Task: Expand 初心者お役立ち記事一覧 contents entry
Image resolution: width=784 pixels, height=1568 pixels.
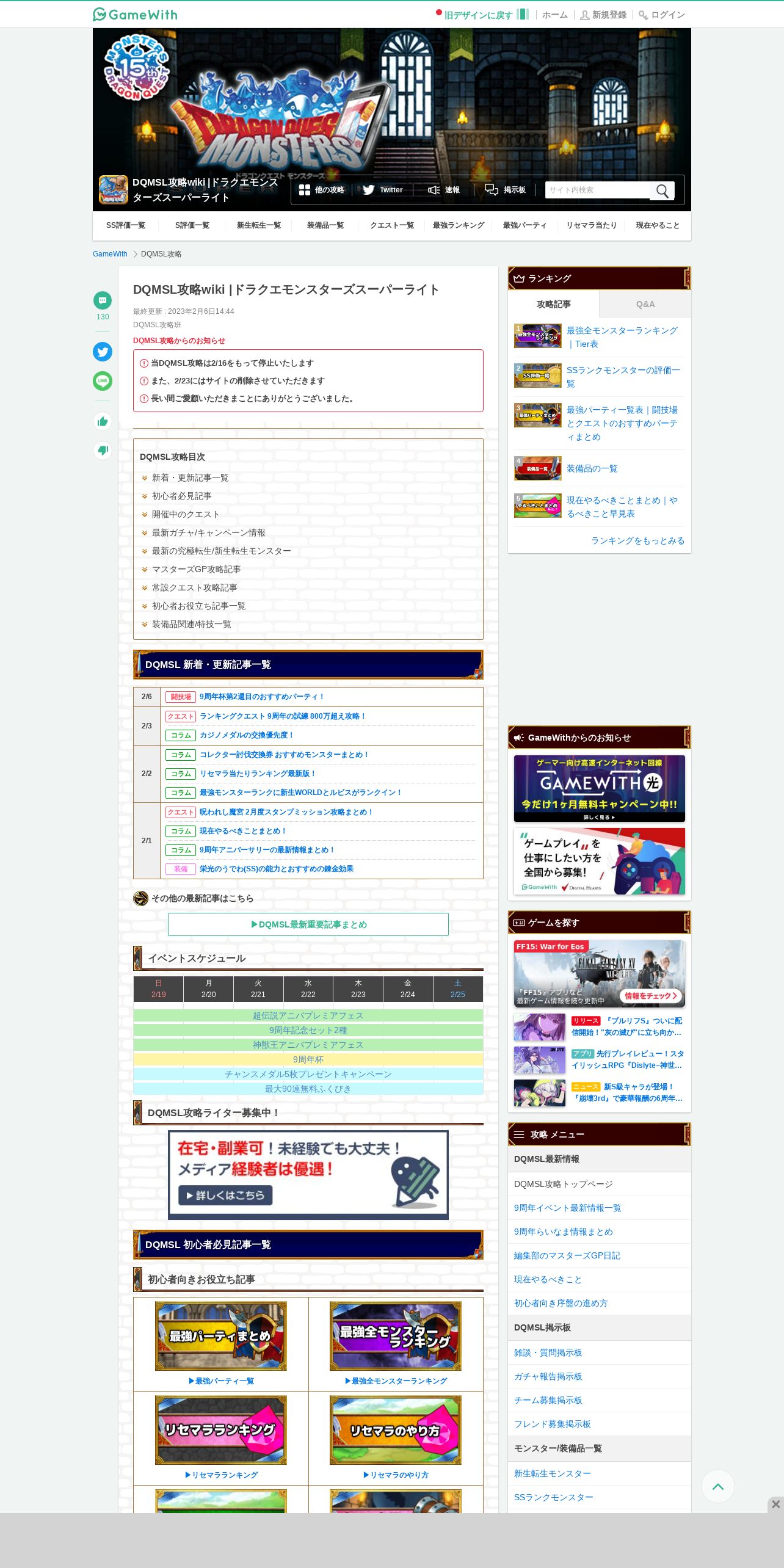Action: (x=198, y=606)
